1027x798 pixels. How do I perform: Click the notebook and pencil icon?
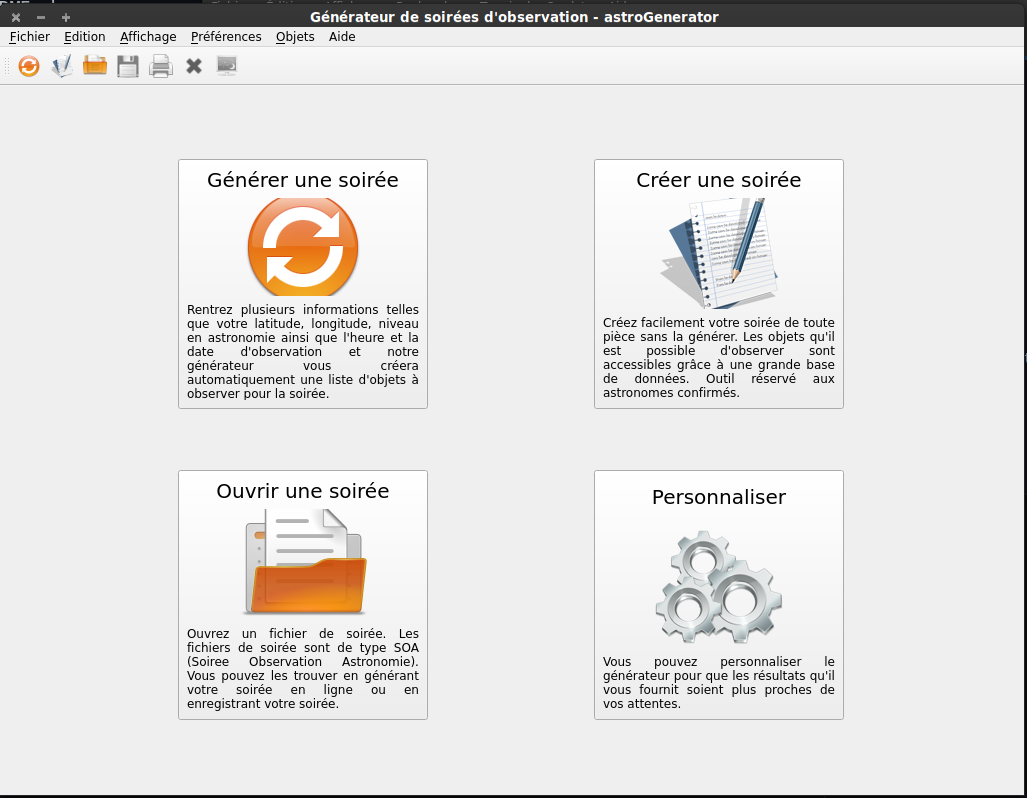click(718, 254)
